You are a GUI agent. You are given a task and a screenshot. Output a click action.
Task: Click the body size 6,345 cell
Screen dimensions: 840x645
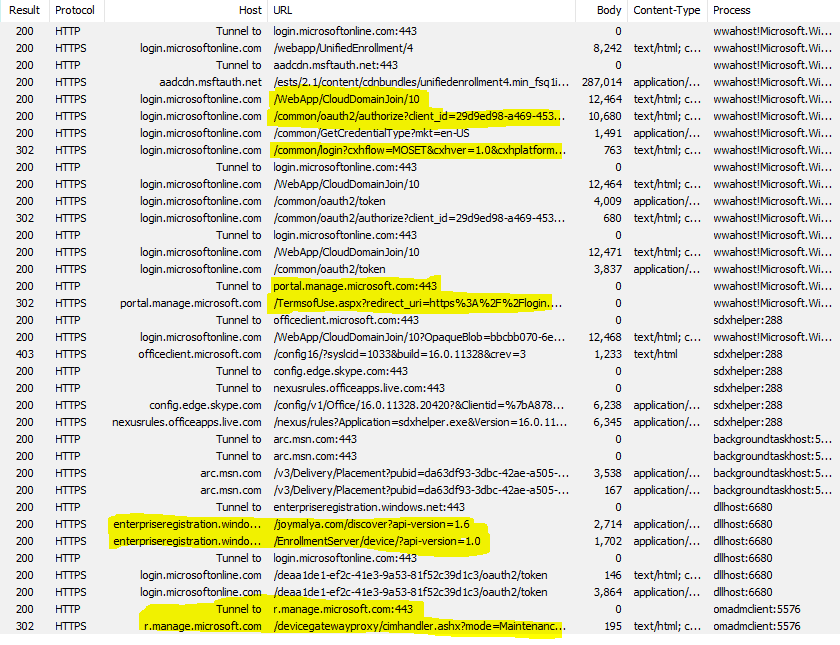point(608,422)
